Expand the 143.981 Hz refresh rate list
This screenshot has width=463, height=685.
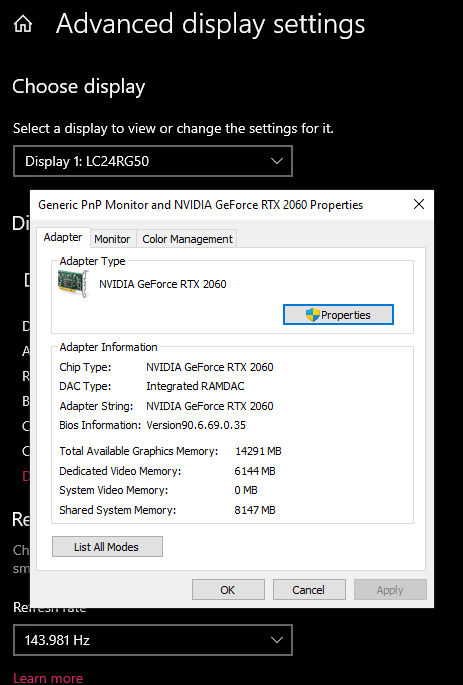[x=153, y=640]
